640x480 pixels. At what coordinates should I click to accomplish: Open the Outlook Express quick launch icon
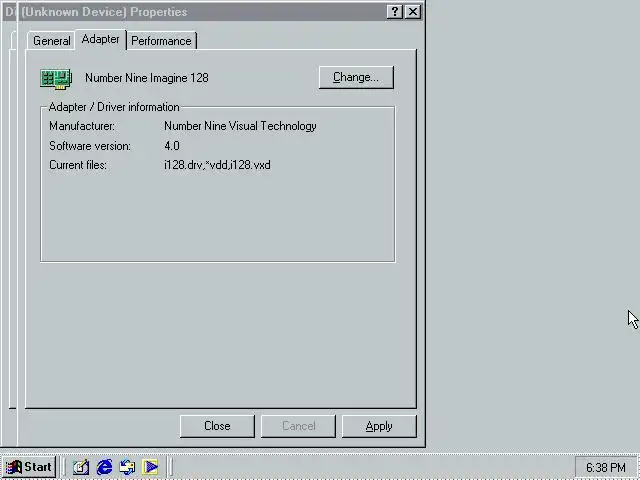127,467
